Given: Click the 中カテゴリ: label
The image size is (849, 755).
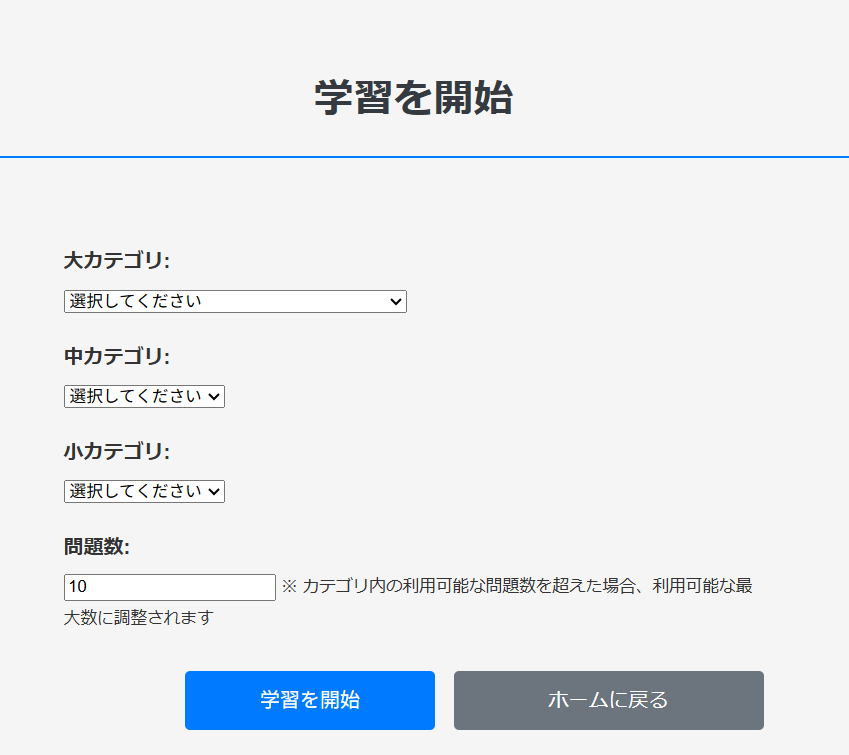Looking at the screenshot, I should [x=117, y=356].
